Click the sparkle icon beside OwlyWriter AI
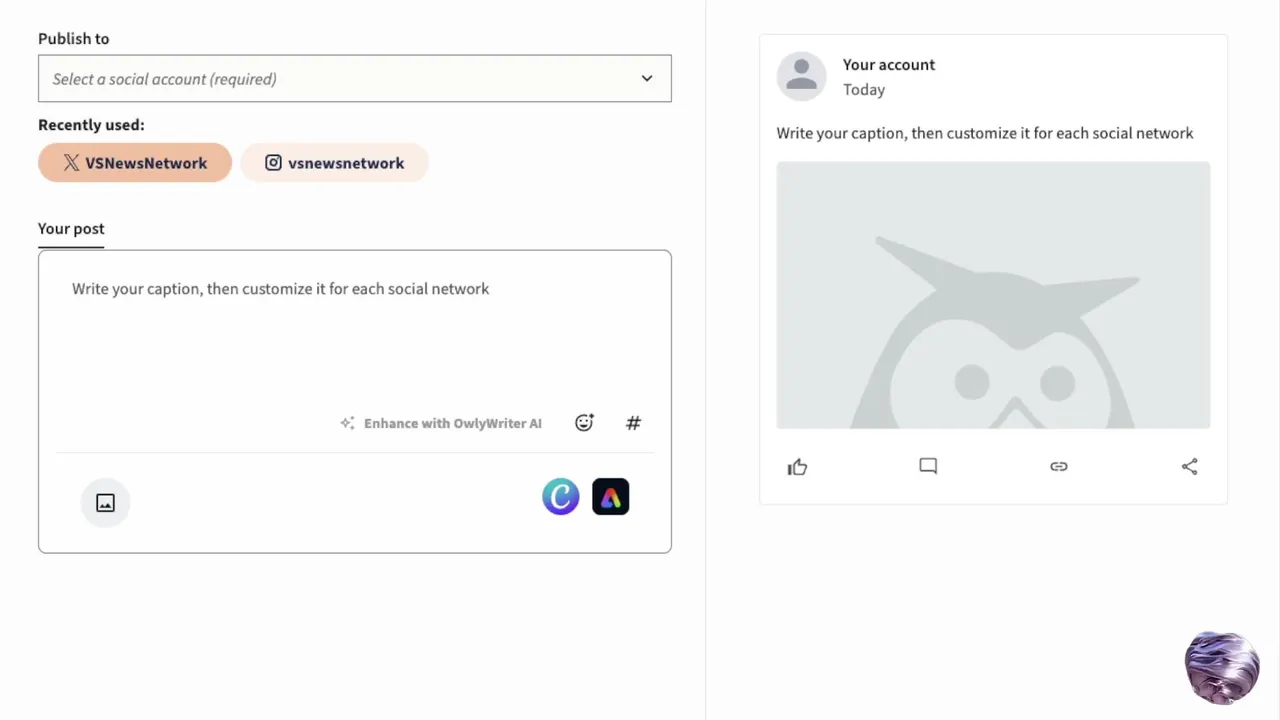Viewport: 1280px width, 720px height. [x=347, y=423]
